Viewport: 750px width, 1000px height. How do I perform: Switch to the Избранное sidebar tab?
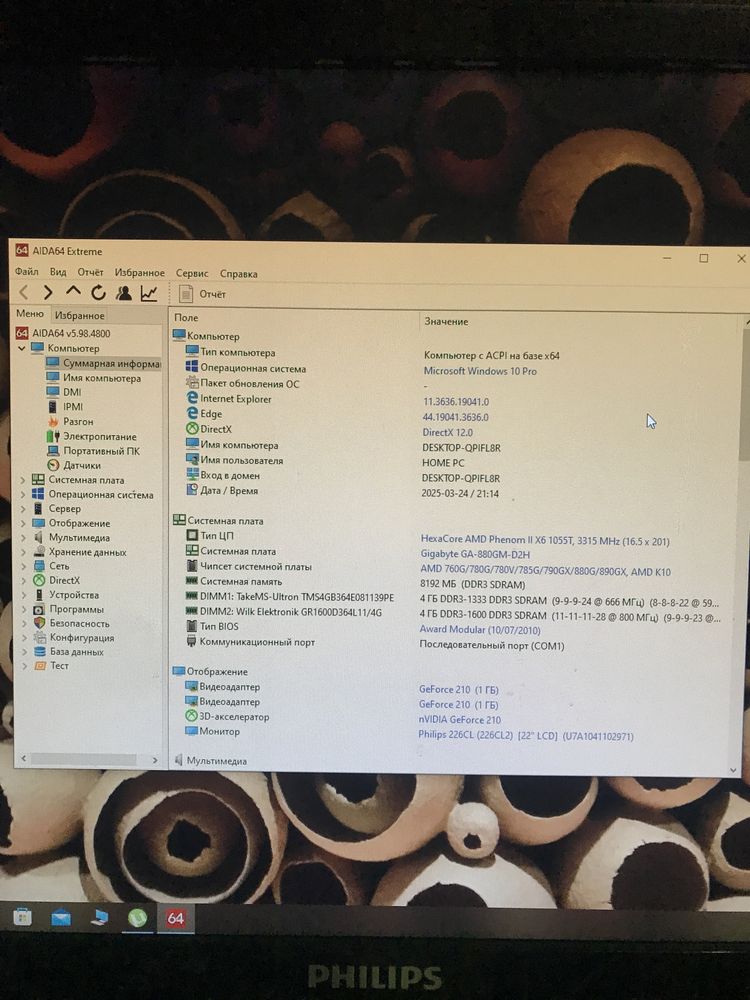(80, 315)
